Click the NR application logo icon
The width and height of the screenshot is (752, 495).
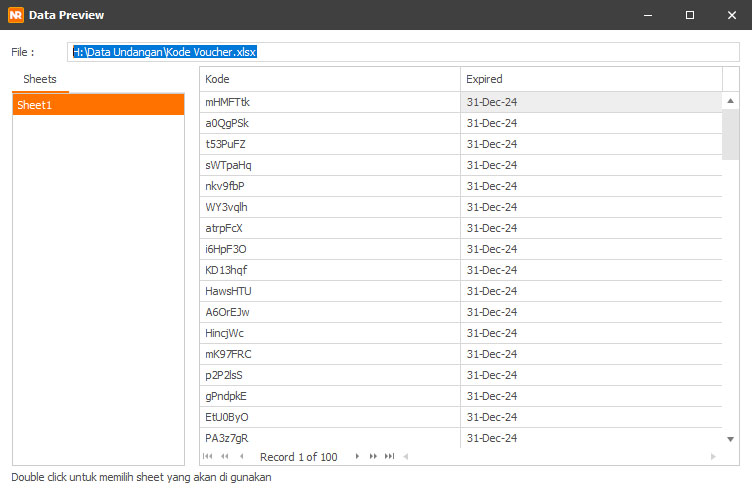[16, 15]
